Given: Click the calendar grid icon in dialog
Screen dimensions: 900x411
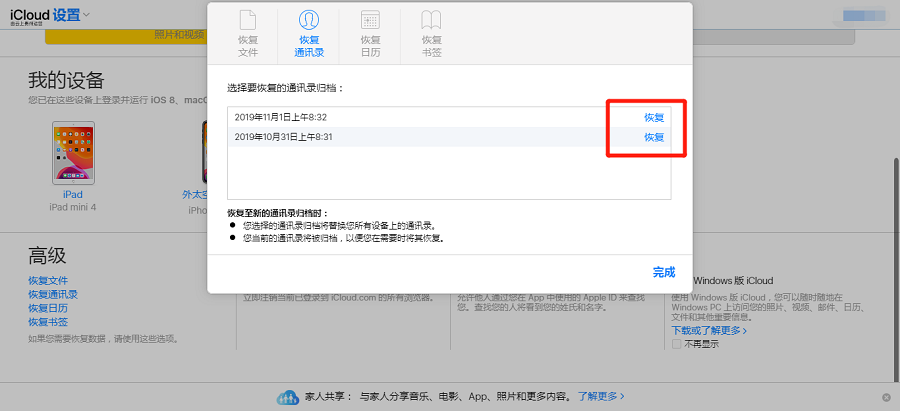Looking at the screenshot, I should [x=370, y=21].
